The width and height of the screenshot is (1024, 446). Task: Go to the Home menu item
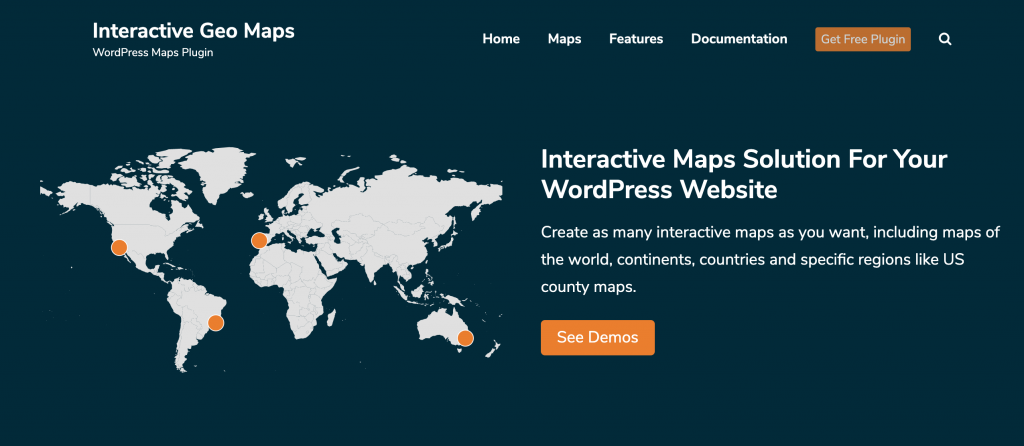501,39
